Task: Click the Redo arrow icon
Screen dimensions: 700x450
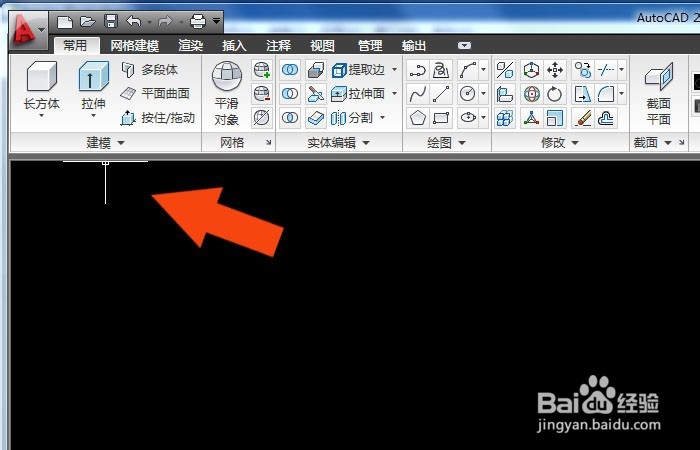Action: click(x=165, y=21)
